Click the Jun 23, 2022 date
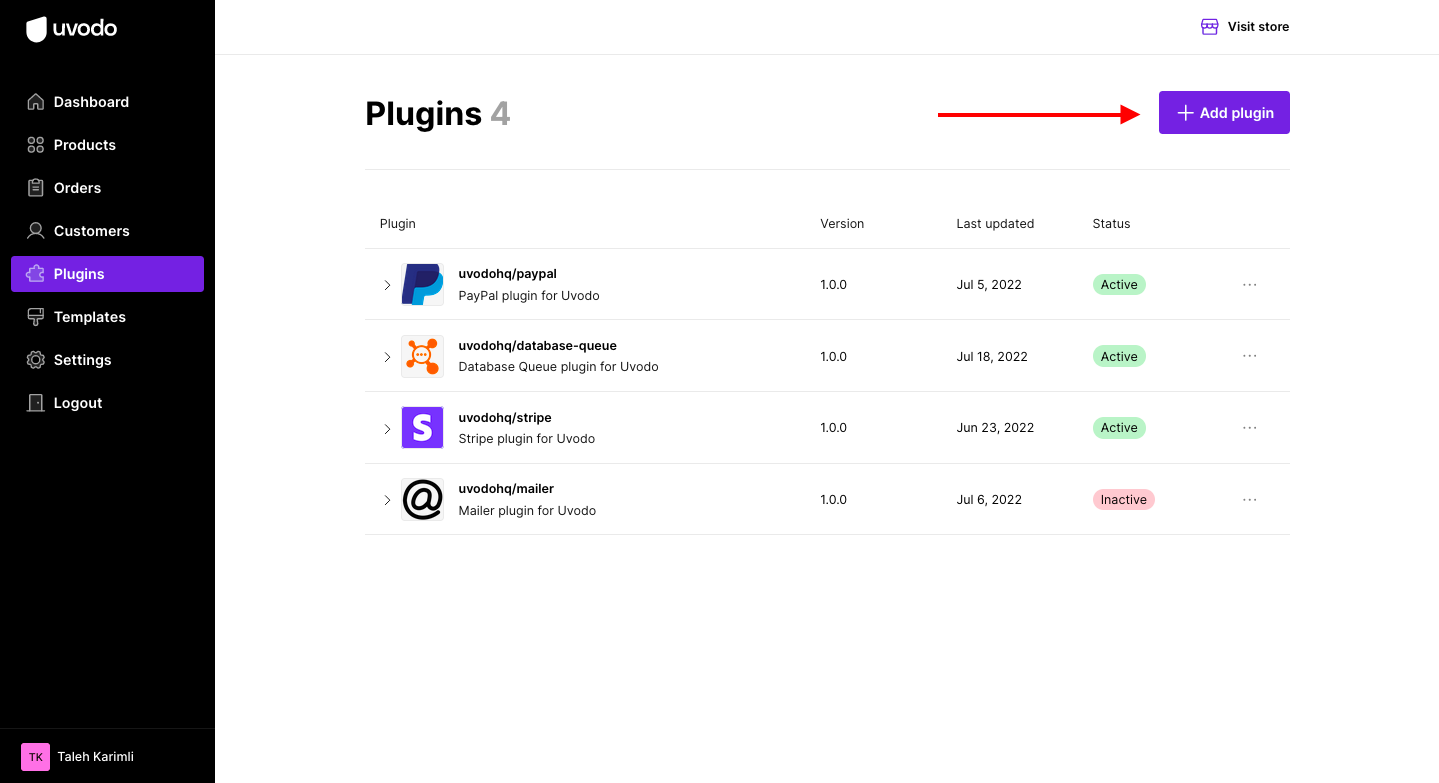This screenshot has height=783, width=1439. point(995,428)
